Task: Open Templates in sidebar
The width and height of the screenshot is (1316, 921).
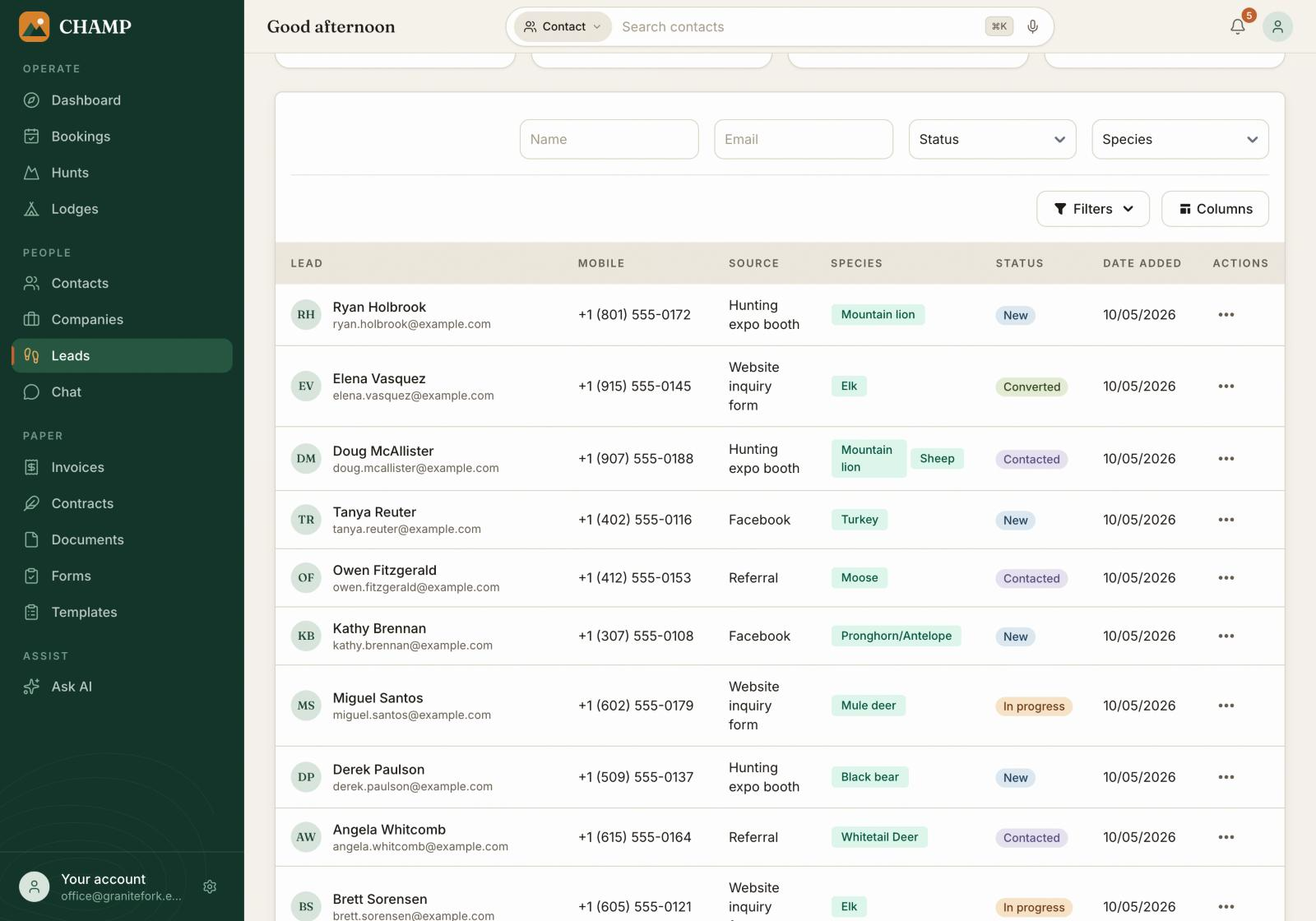Action: [x=122, y=612]
